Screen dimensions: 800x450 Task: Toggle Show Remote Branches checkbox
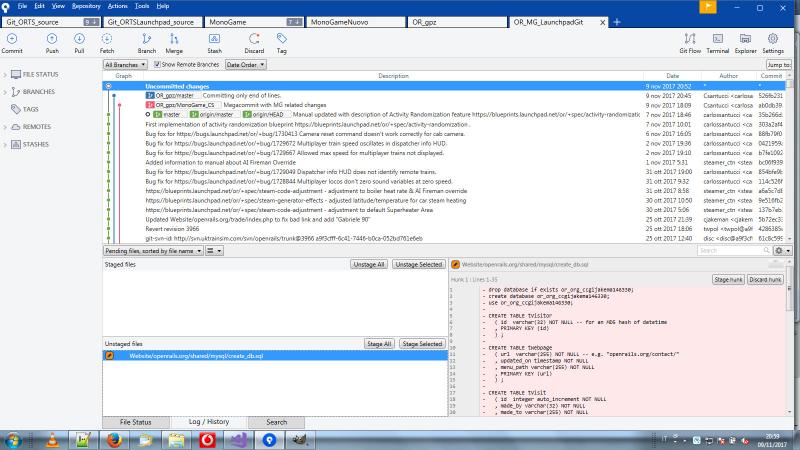[x=157, y=65]
